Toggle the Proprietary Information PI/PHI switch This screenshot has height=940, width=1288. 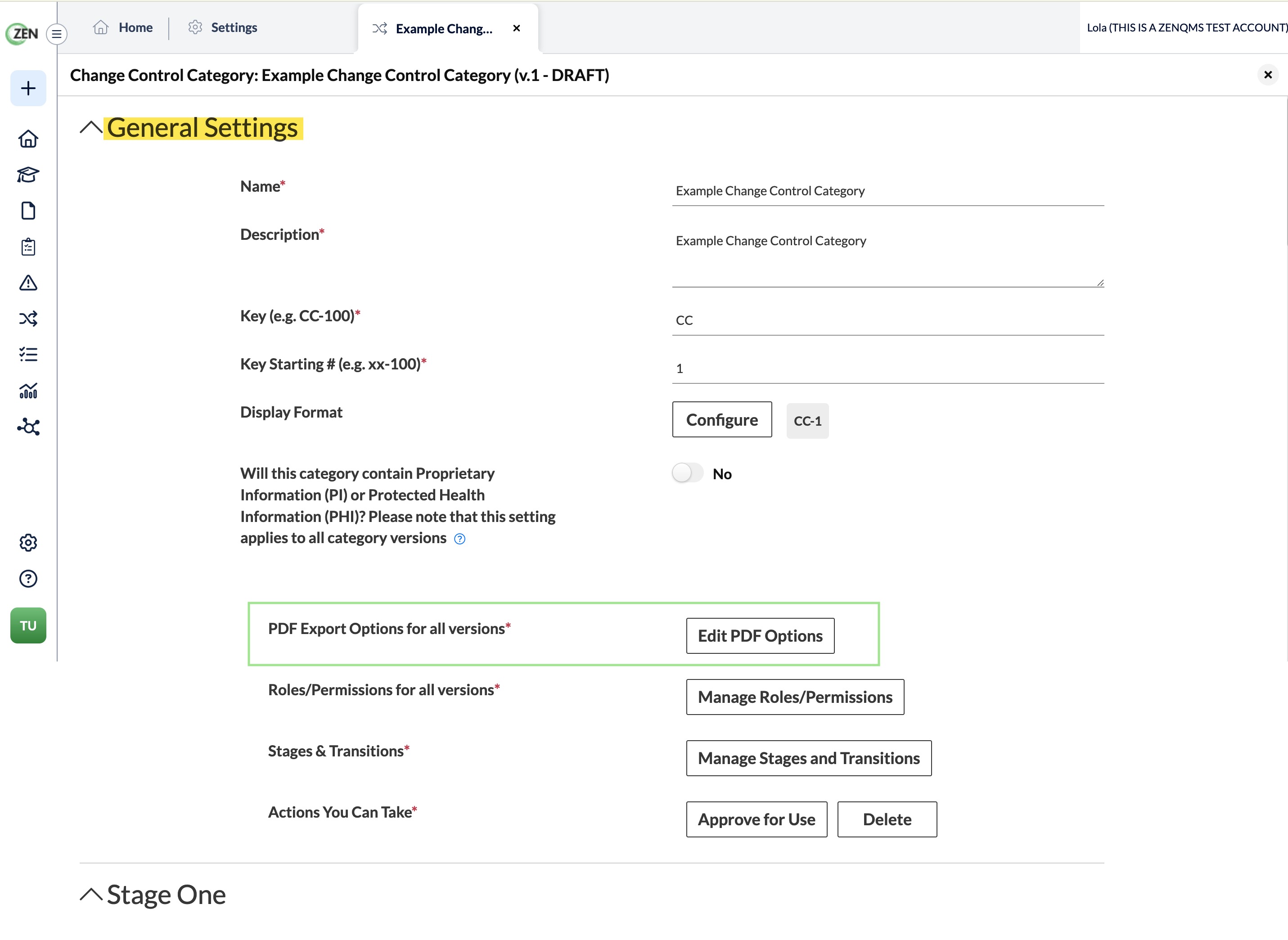(x=688, y=473)
